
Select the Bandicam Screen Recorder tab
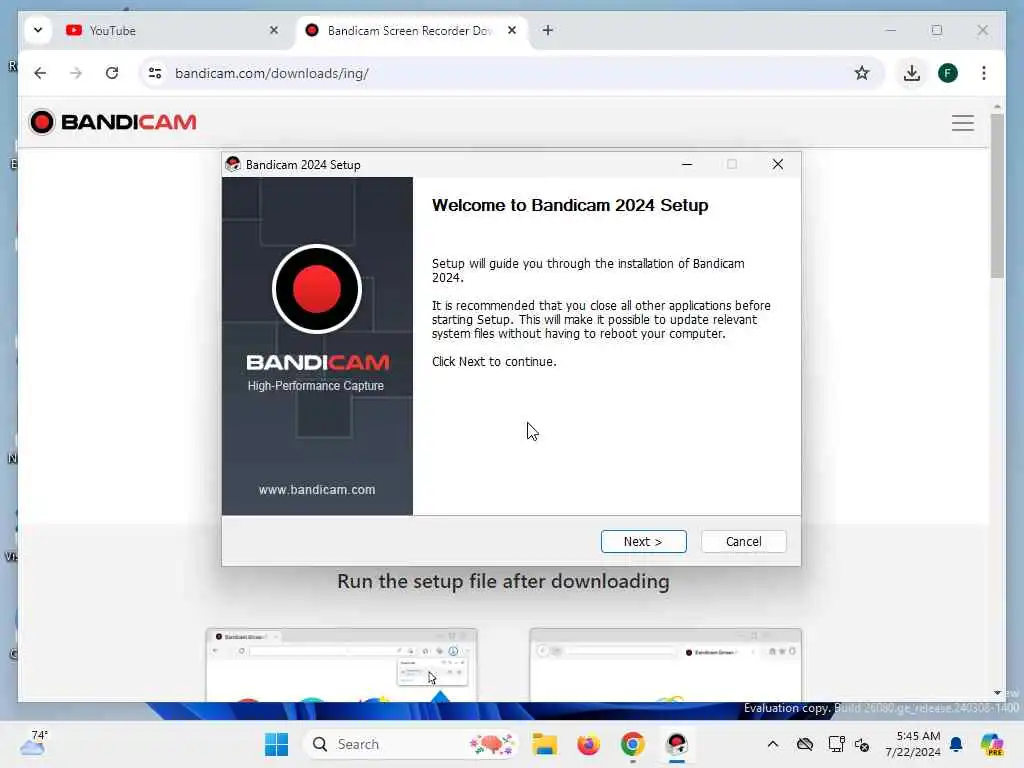[409, 31]
